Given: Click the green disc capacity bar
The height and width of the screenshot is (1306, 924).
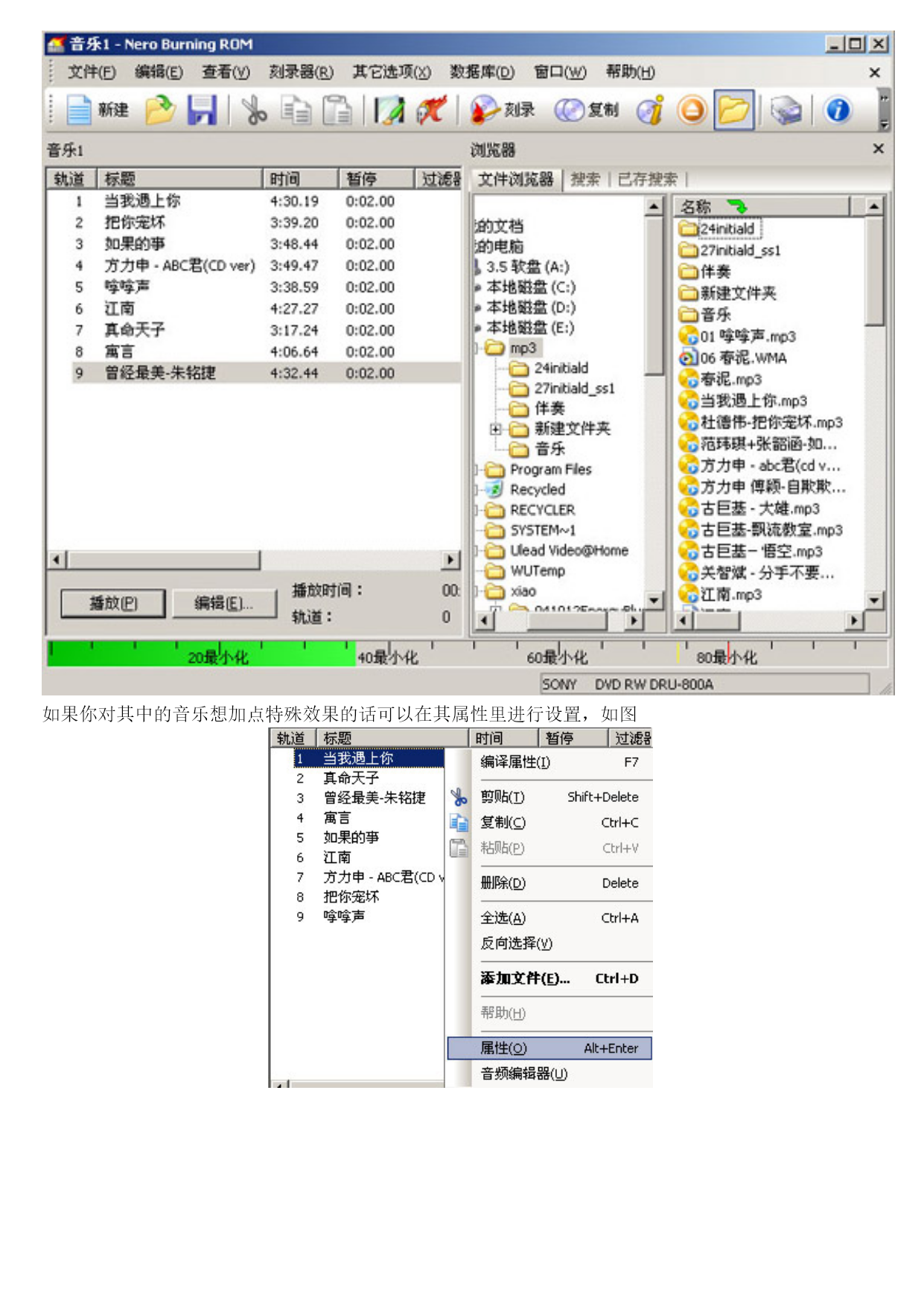Looking at the screenshot, I should coord(201,654).
